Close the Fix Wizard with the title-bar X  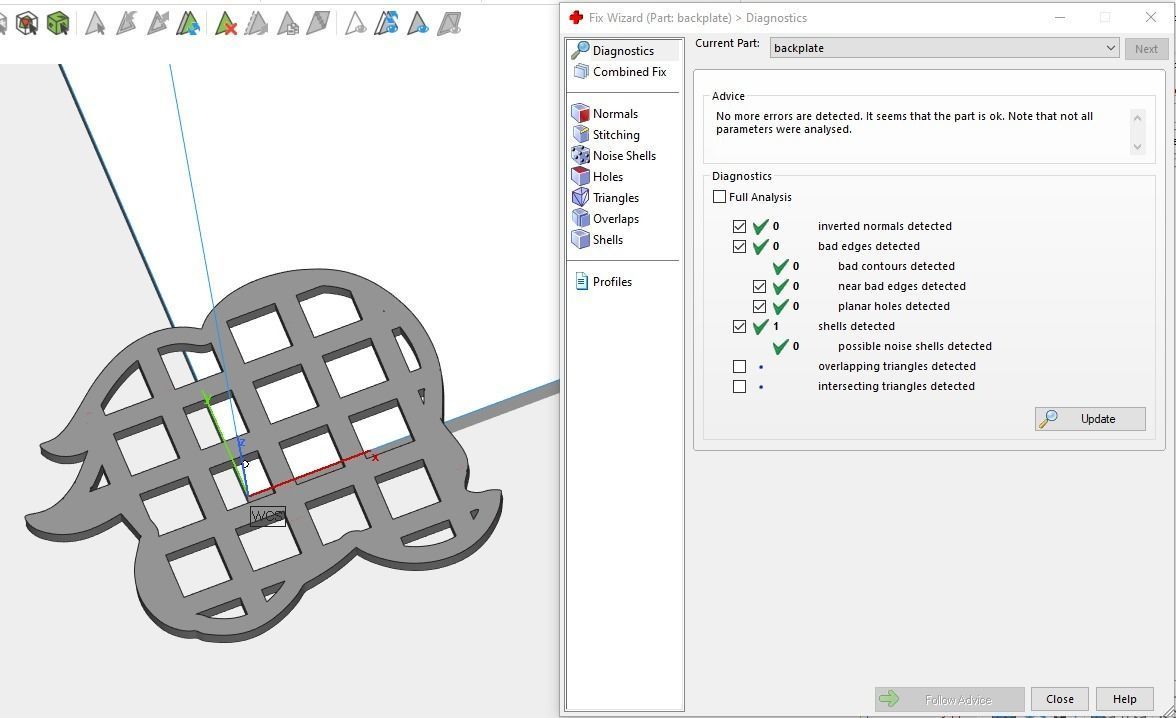[1150, 17]
